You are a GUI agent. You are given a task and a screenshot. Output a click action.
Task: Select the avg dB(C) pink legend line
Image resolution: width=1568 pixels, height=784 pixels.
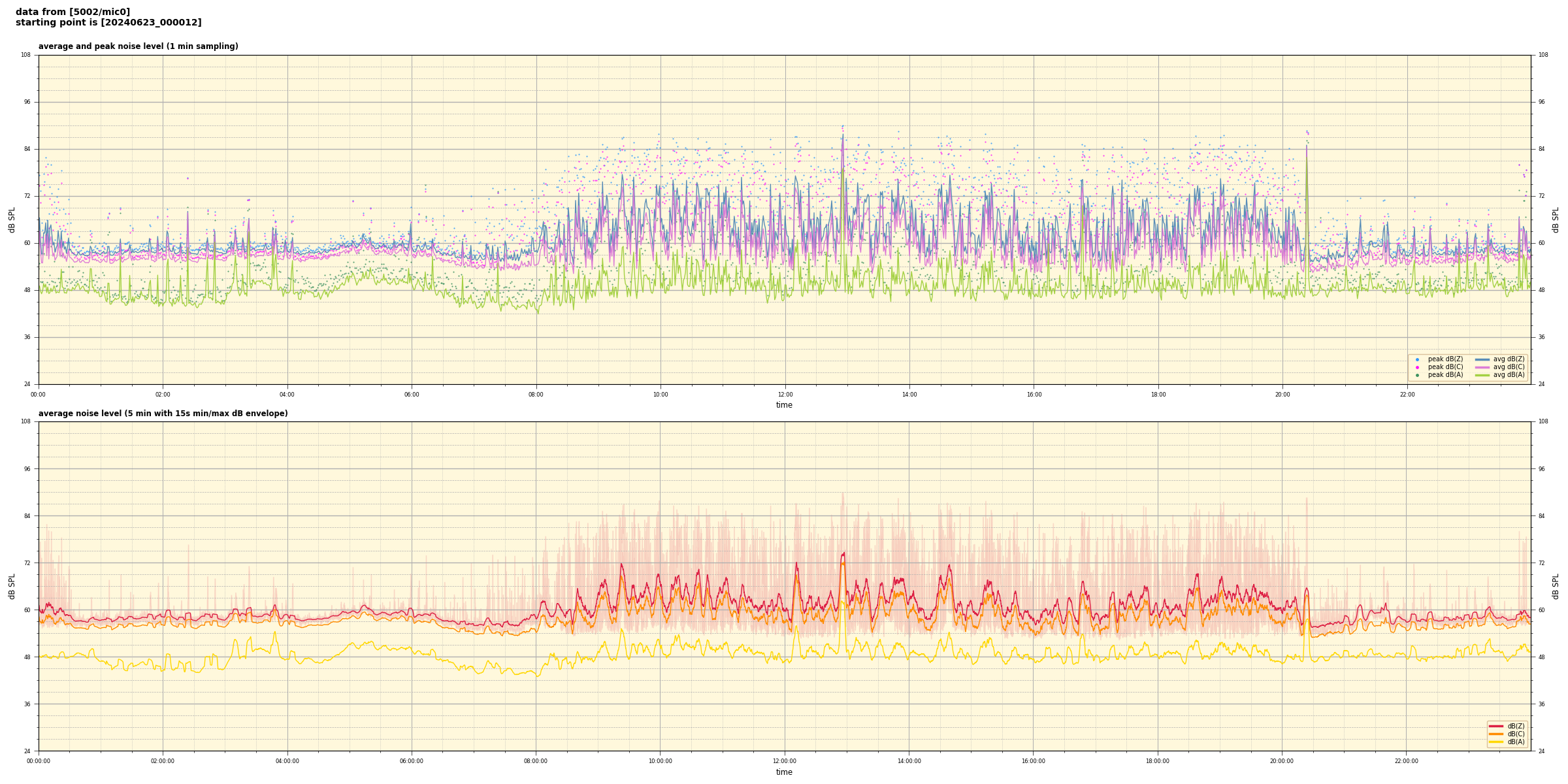point(1482,367)
